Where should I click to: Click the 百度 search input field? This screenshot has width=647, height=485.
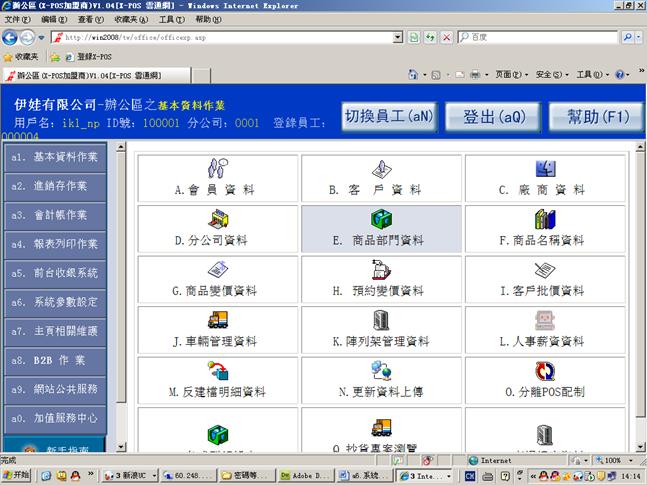coord(540,38)
